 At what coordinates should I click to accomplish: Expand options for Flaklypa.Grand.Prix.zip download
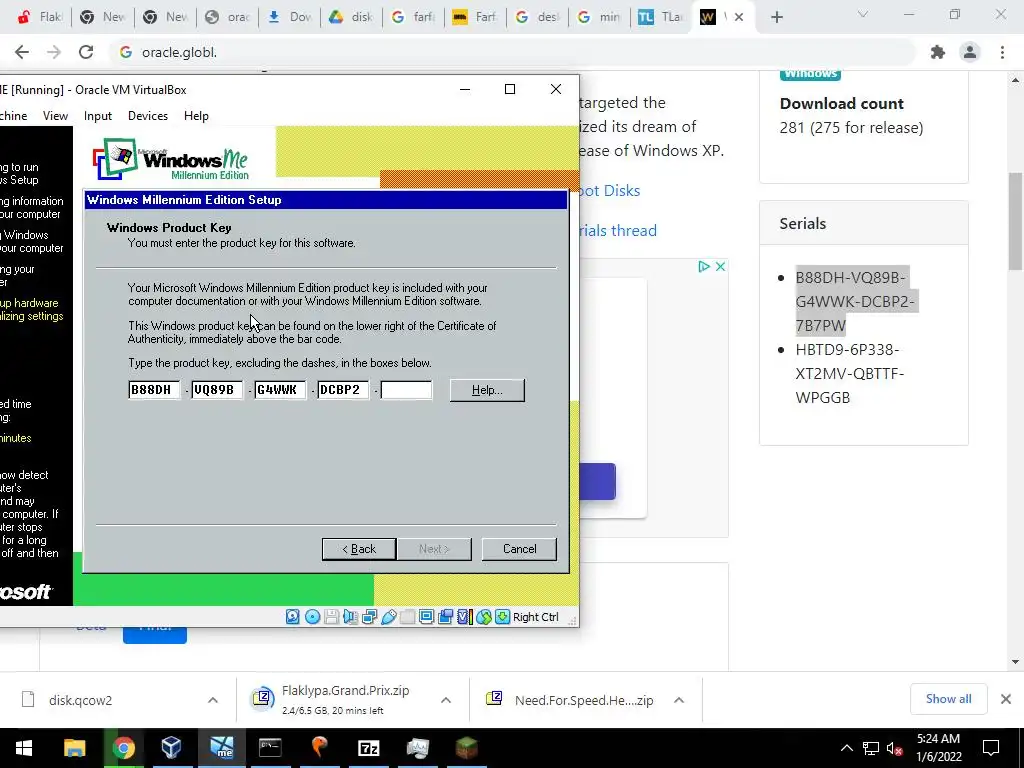446,700
